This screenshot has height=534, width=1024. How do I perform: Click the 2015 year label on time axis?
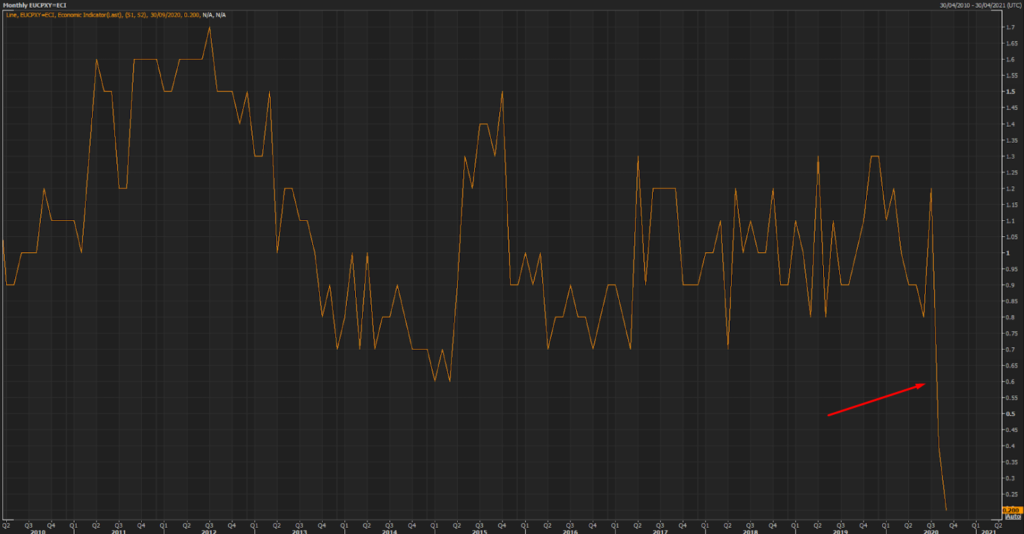(479, 531)
